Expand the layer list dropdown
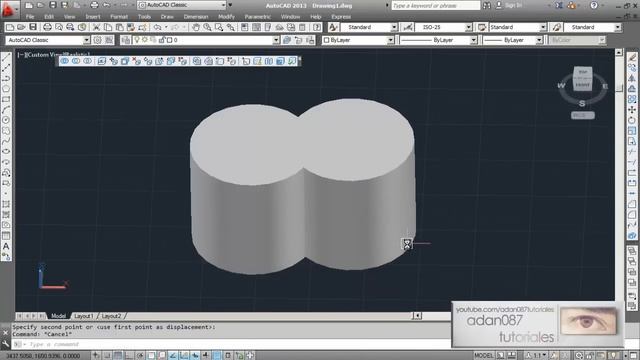The height and width of the screenshot is (360, 640). tap(276, 40)
